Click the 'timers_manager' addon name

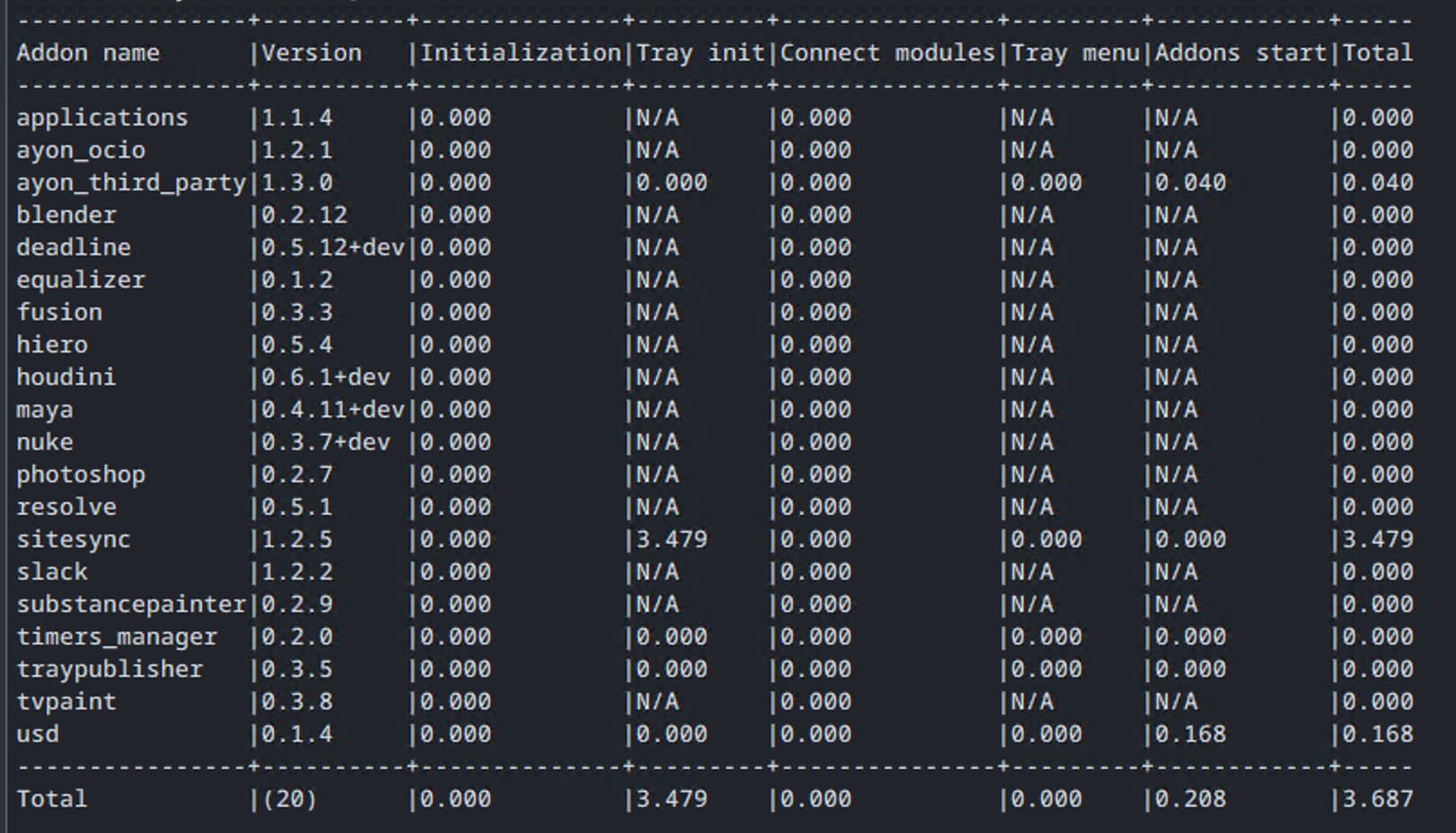tap(117, 637)
